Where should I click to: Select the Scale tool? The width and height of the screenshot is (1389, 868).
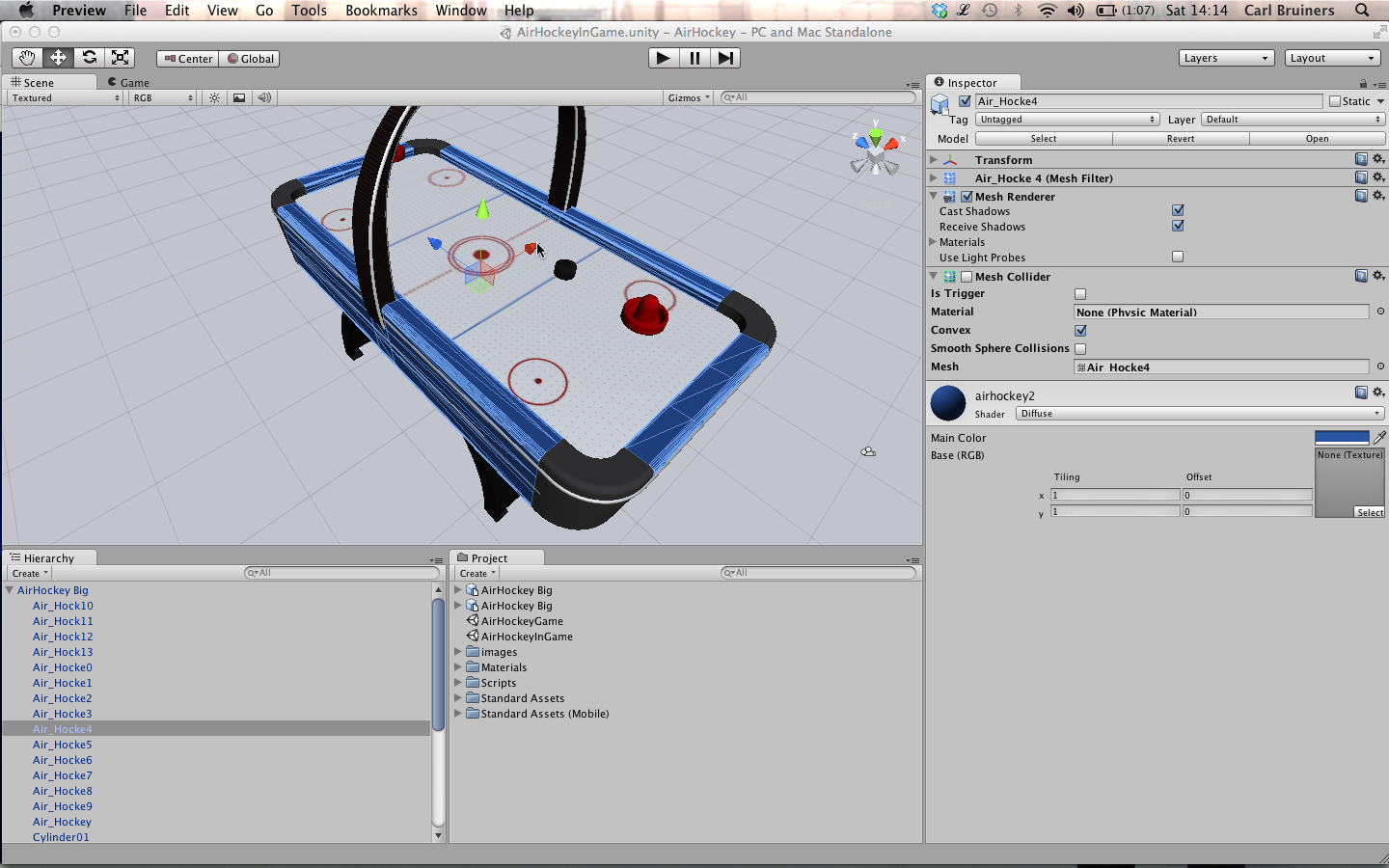[120, 58]
